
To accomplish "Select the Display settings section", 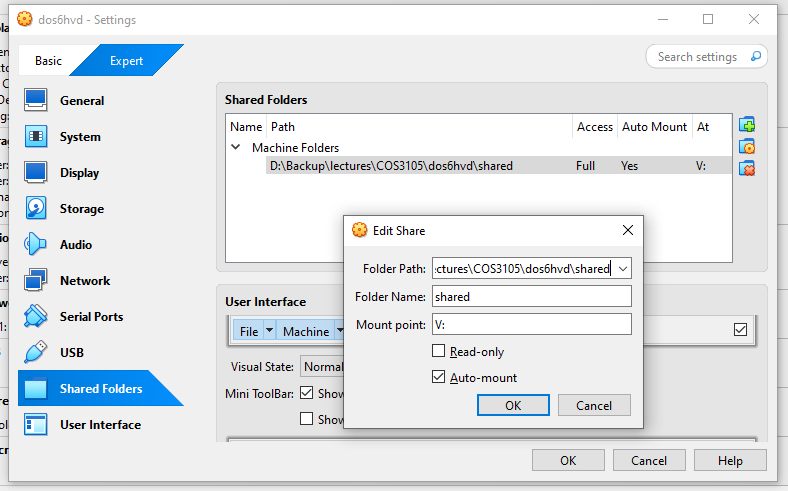I will click(79, 173).
